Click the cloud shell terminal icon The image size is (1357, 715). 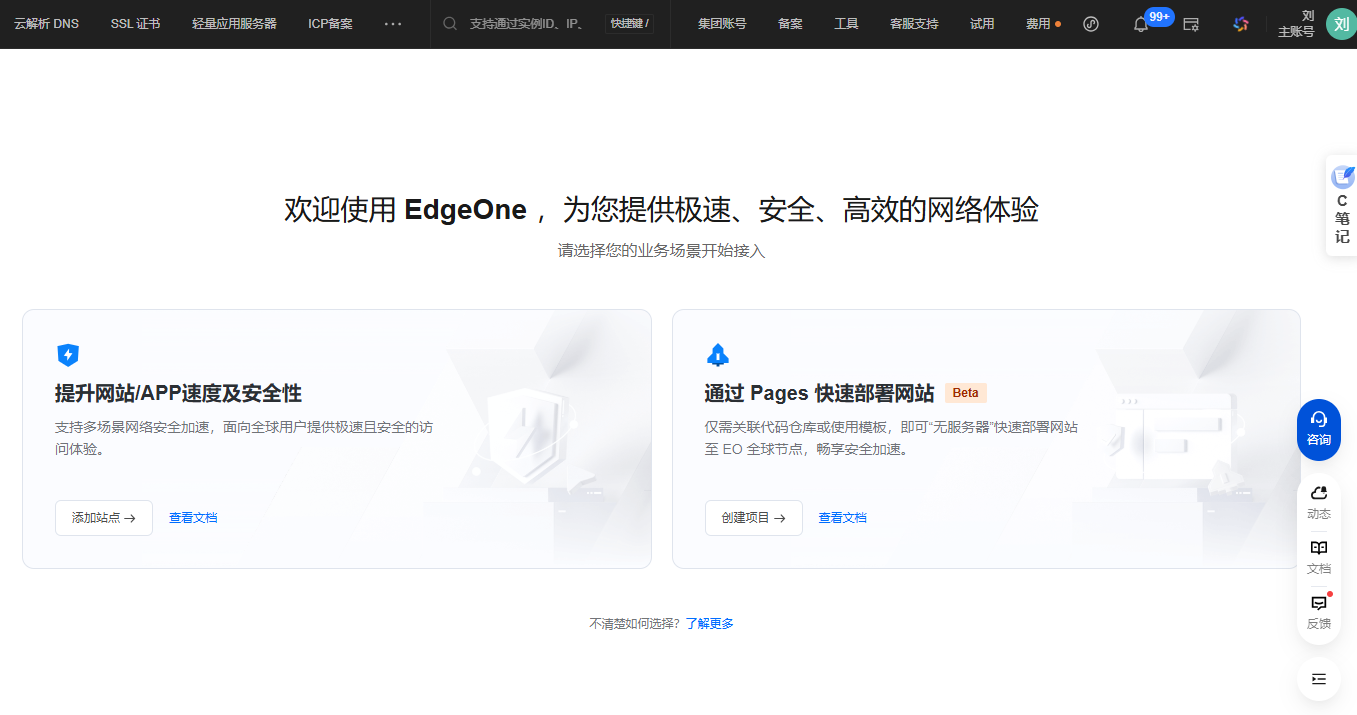click(x=1191, y=24)
